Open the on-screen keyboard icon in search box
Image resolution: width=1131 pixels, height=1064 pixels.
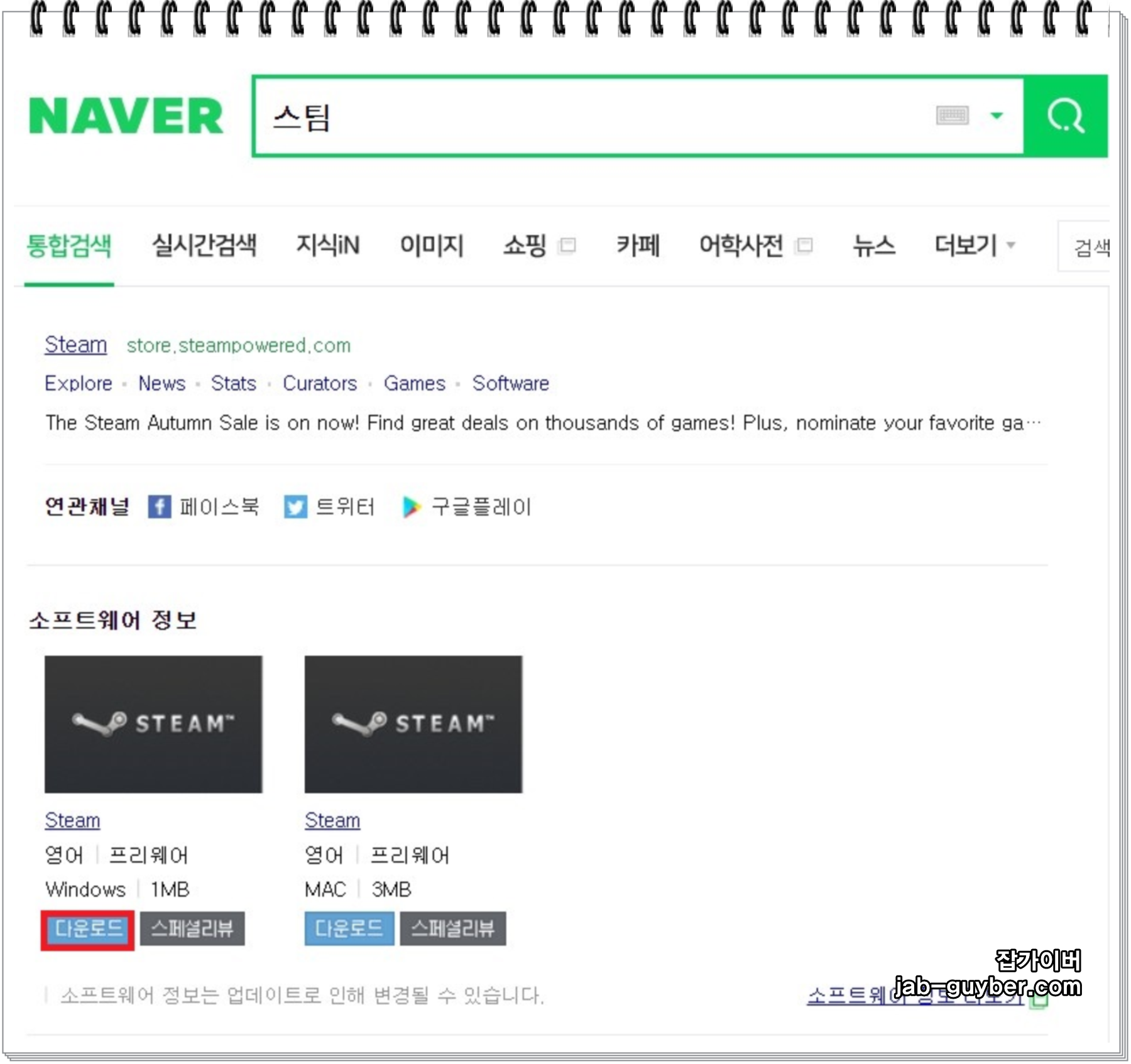tap(953, 116)
